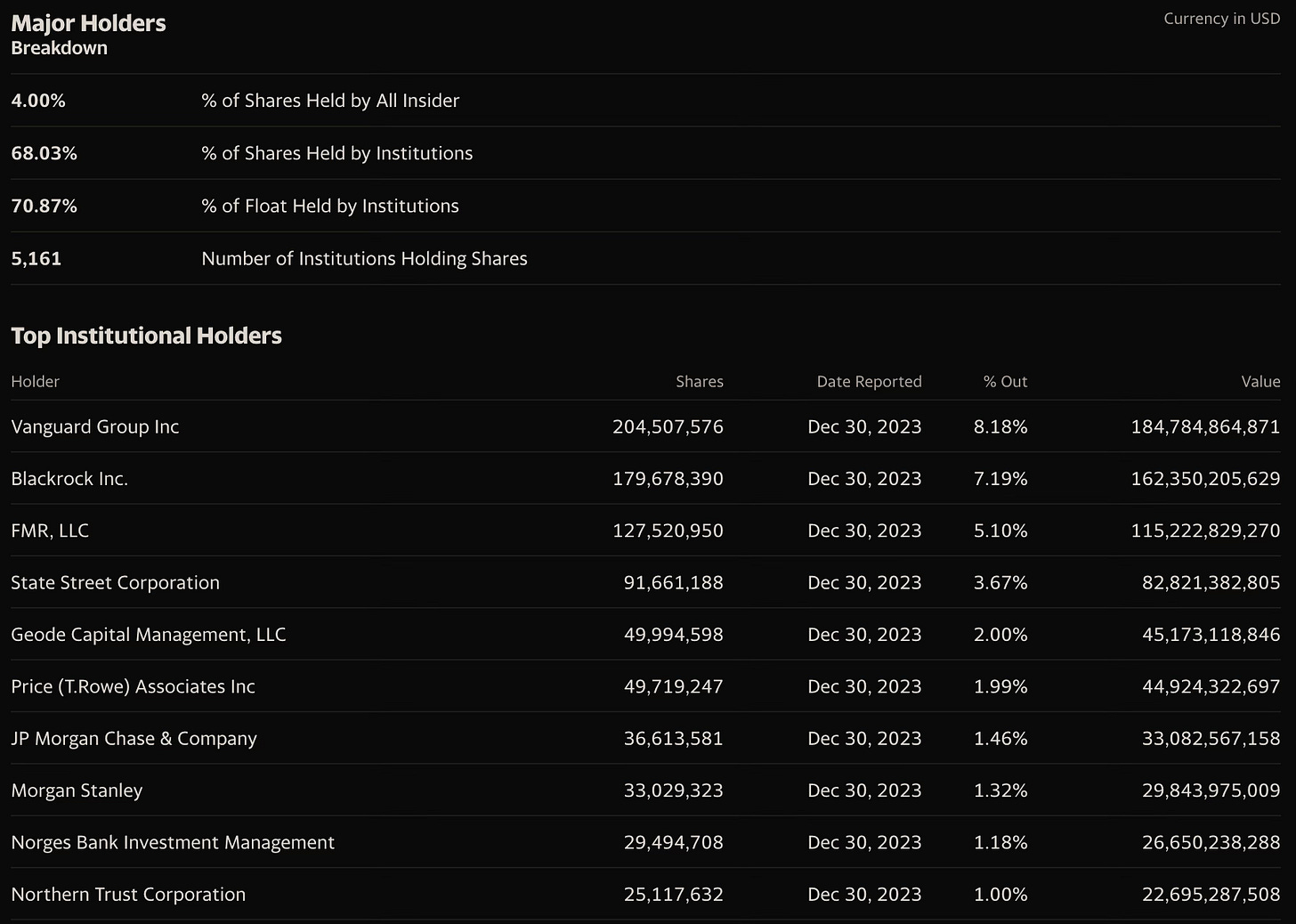The image size is (1296, 924).
Task: Click JP Morgan shares 36,613,581
Action: pyautogui.click(x=673, y=738)
